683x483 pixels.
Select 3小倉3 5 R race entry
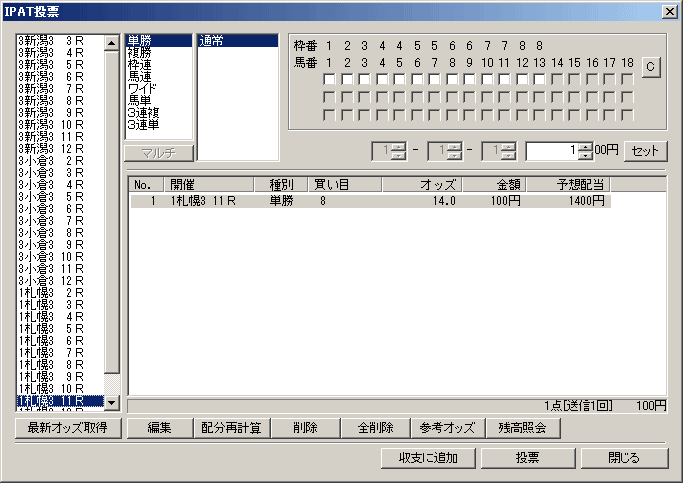[52, 197]
